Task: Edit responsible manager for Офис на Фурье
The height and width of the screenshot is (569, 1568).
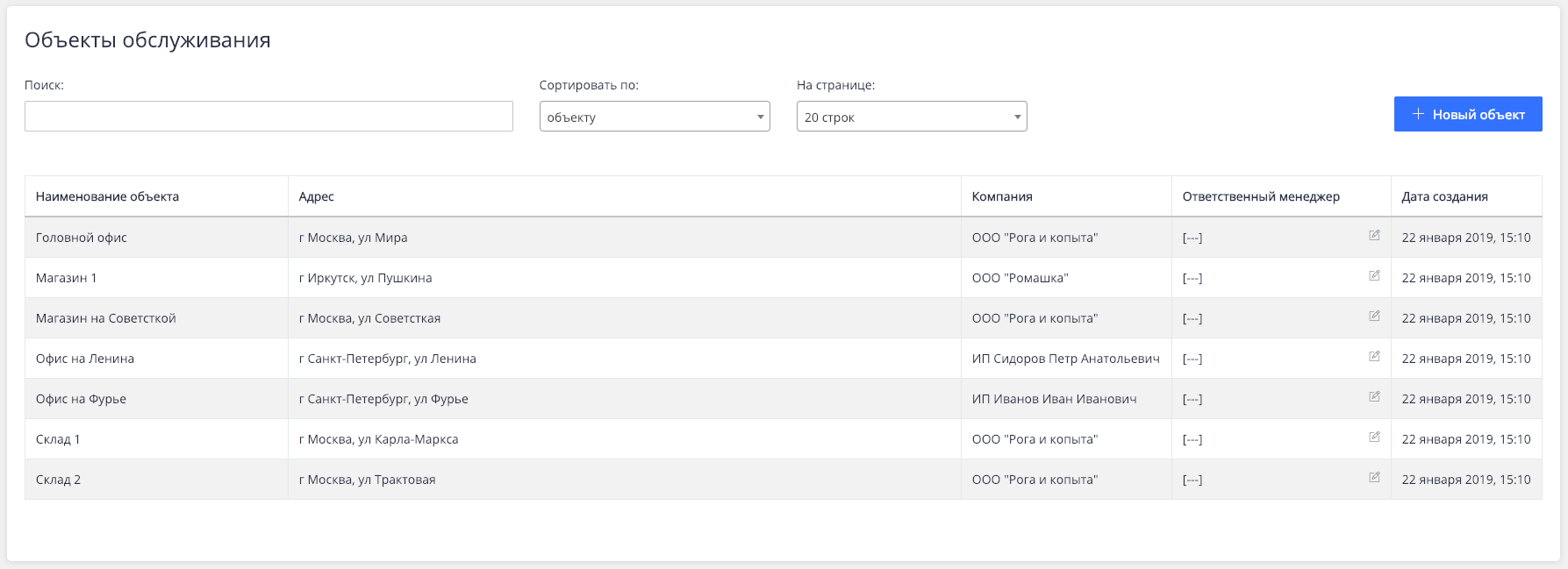Action: tap(1374, 397)
